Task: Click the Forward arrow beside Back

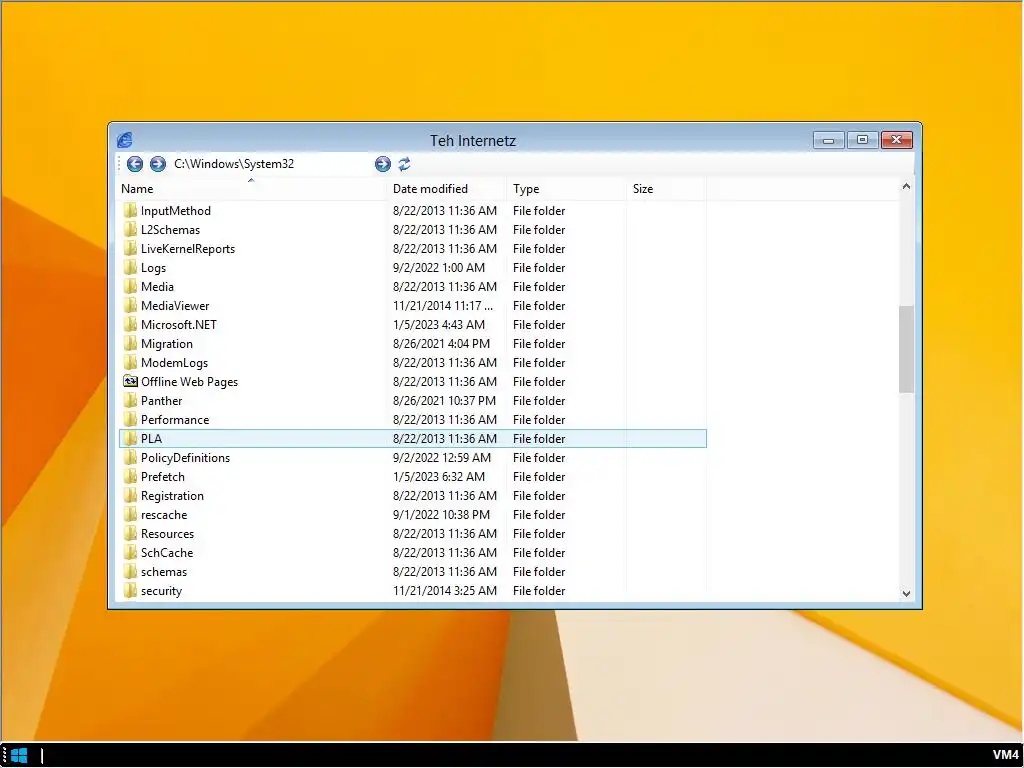Action: click(157, 164)
